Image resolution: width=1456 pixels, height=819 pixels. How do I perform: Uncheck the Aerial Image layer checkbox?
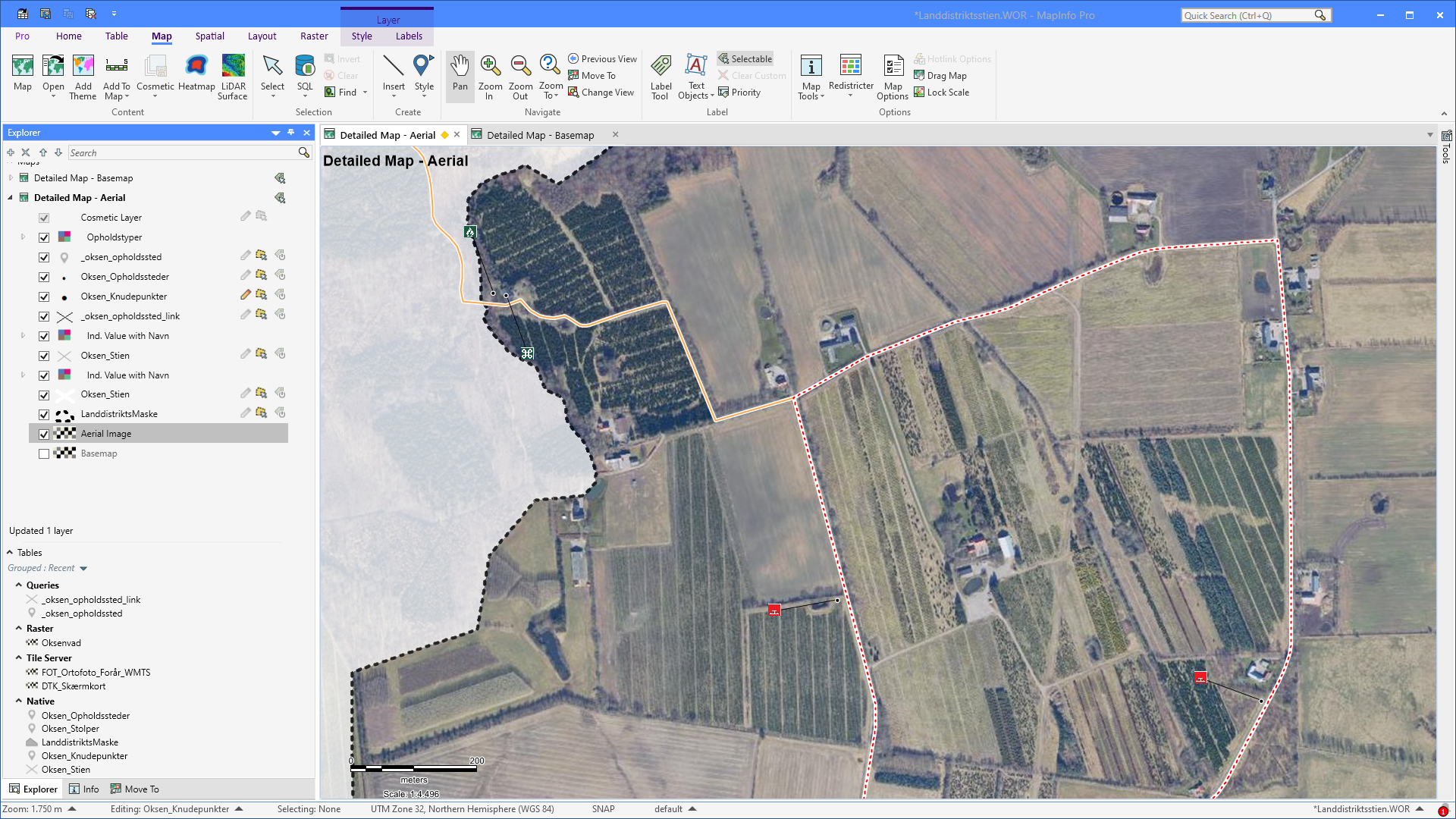(x=44, y=435)
